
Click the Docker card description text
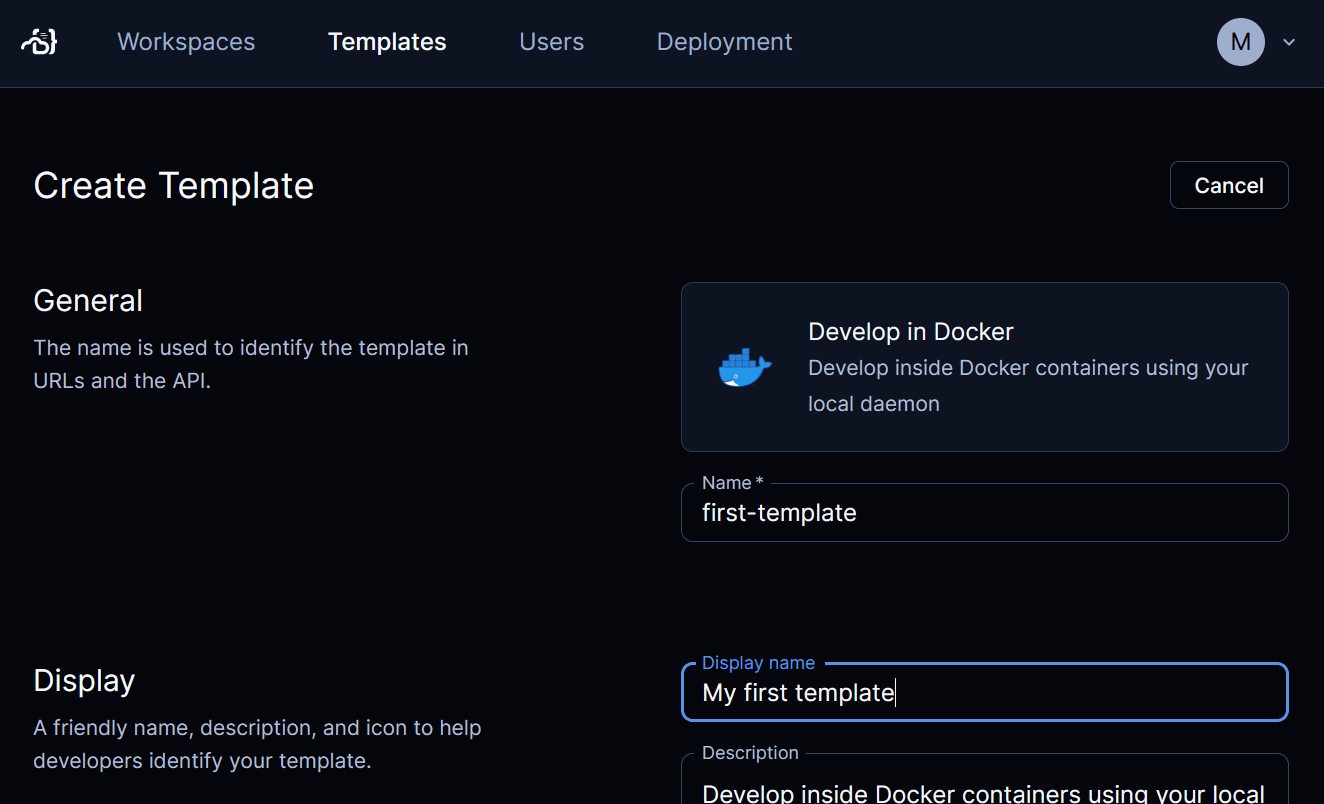tap(1028, 386)
